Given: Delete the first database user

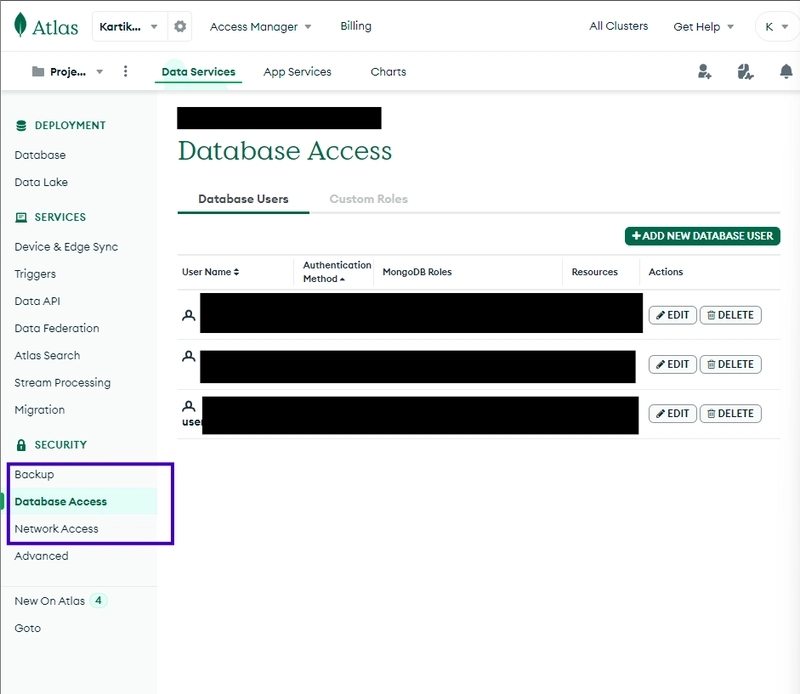Looking at the screenshot, I should (731, 315).
